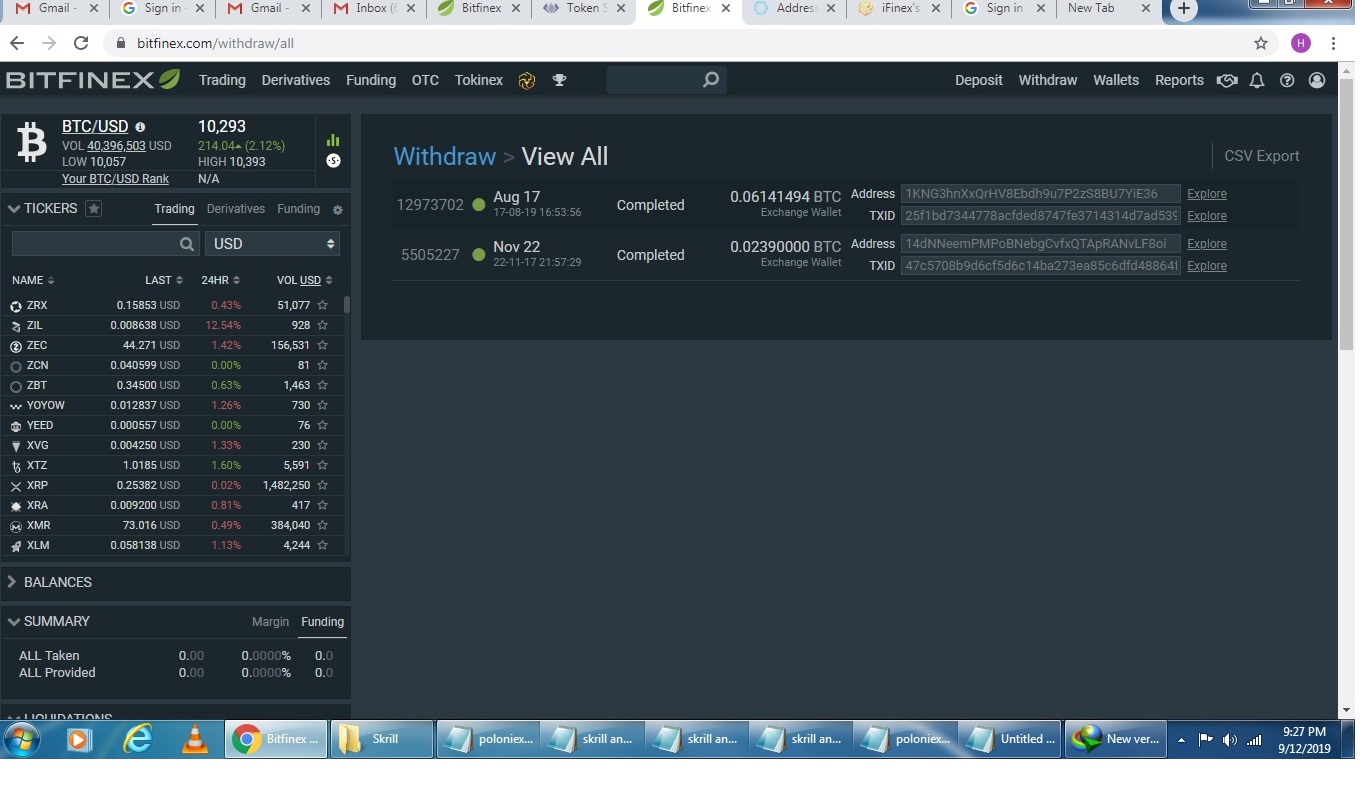
Task: Bookmark this page with the star icon
Action: 1261,43
